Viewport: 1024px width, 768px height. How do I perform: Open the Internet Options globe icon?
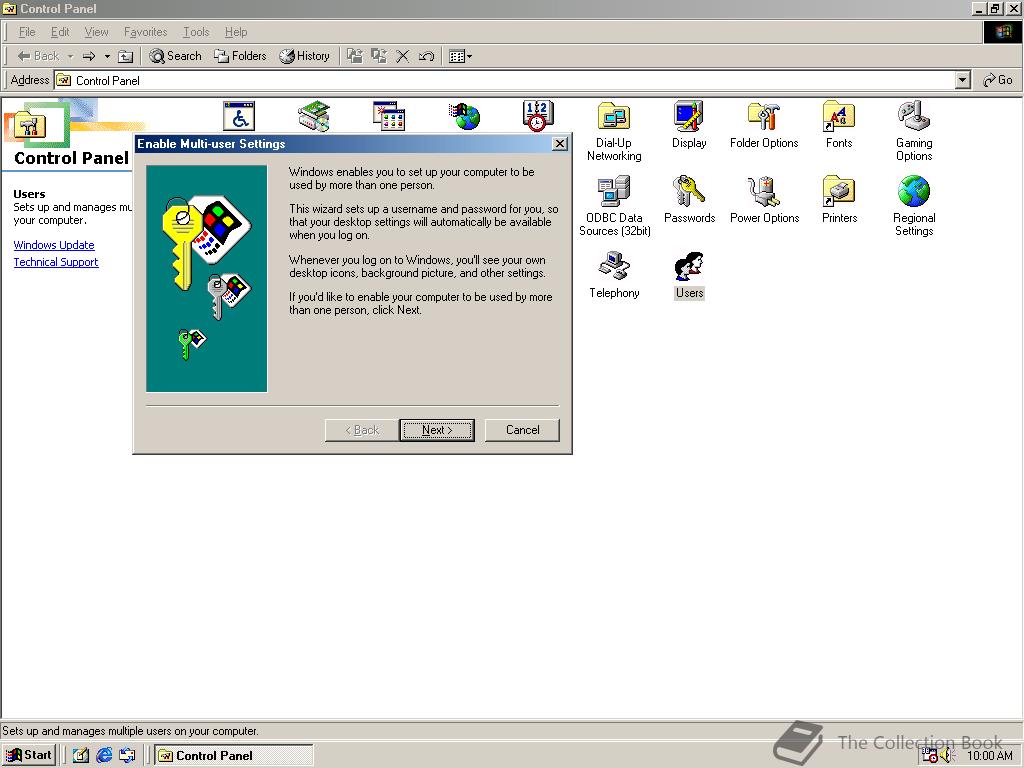click(464, 116)
